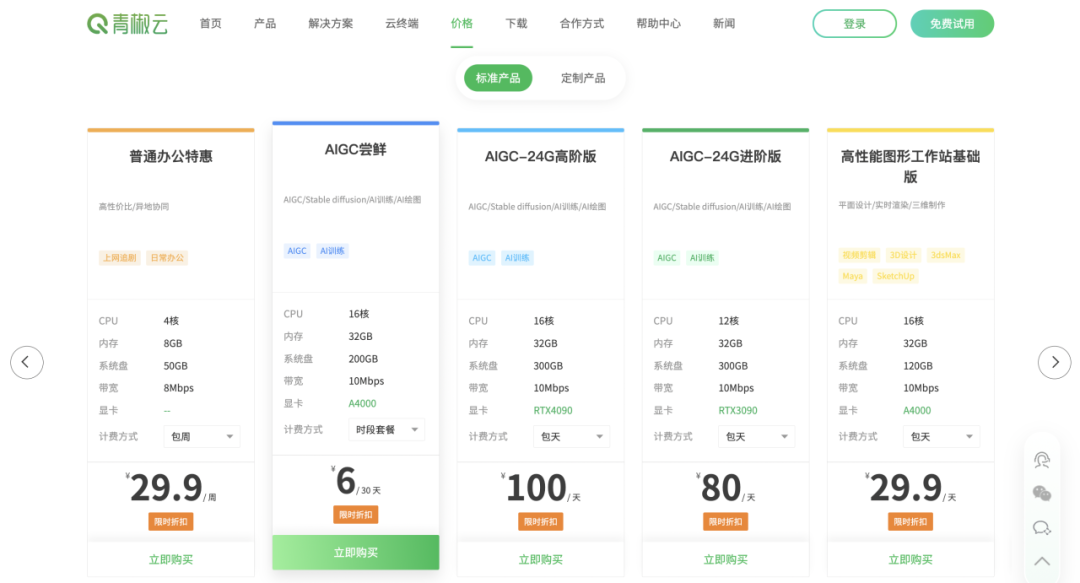Open 下载 navigation item

[517, 23]
